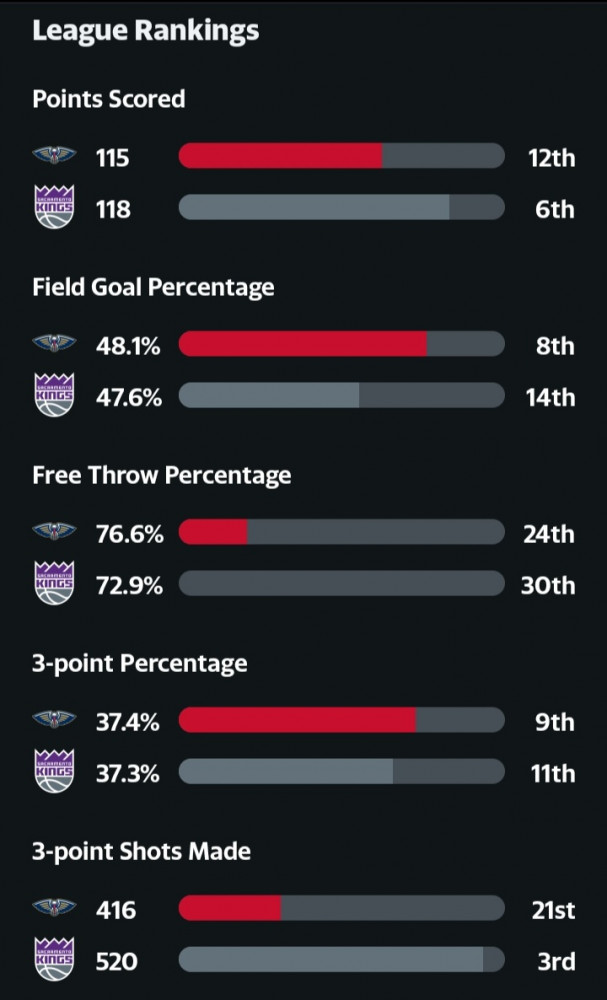Viewport: 607px width, 1000px height.
Task: Select the League Rankings heading
Action: pos(145,32)
